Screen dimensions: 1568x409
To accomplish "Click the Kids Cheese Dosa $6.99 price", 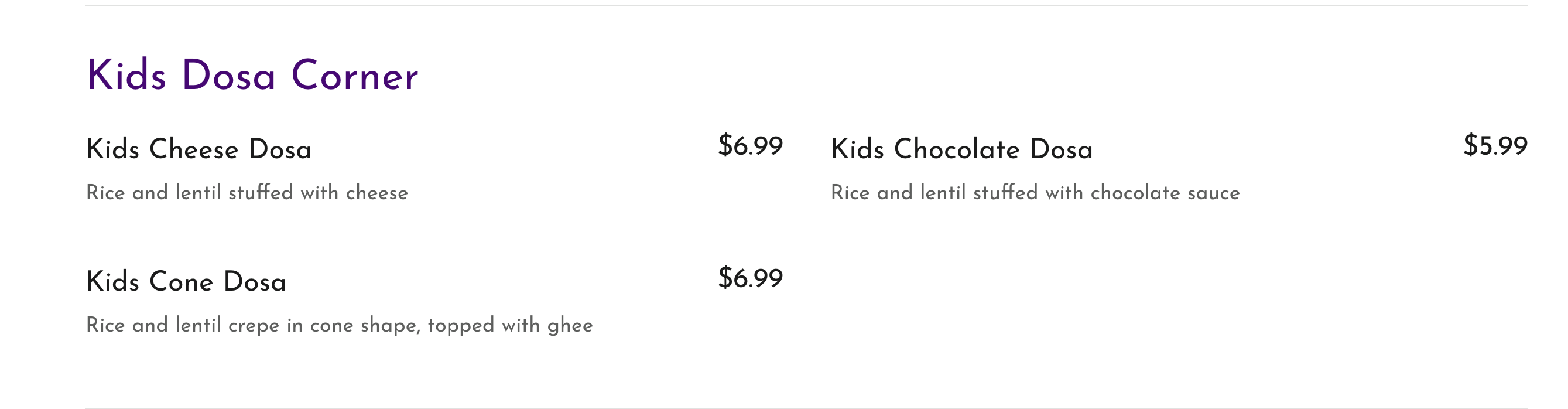I will 750,146.
